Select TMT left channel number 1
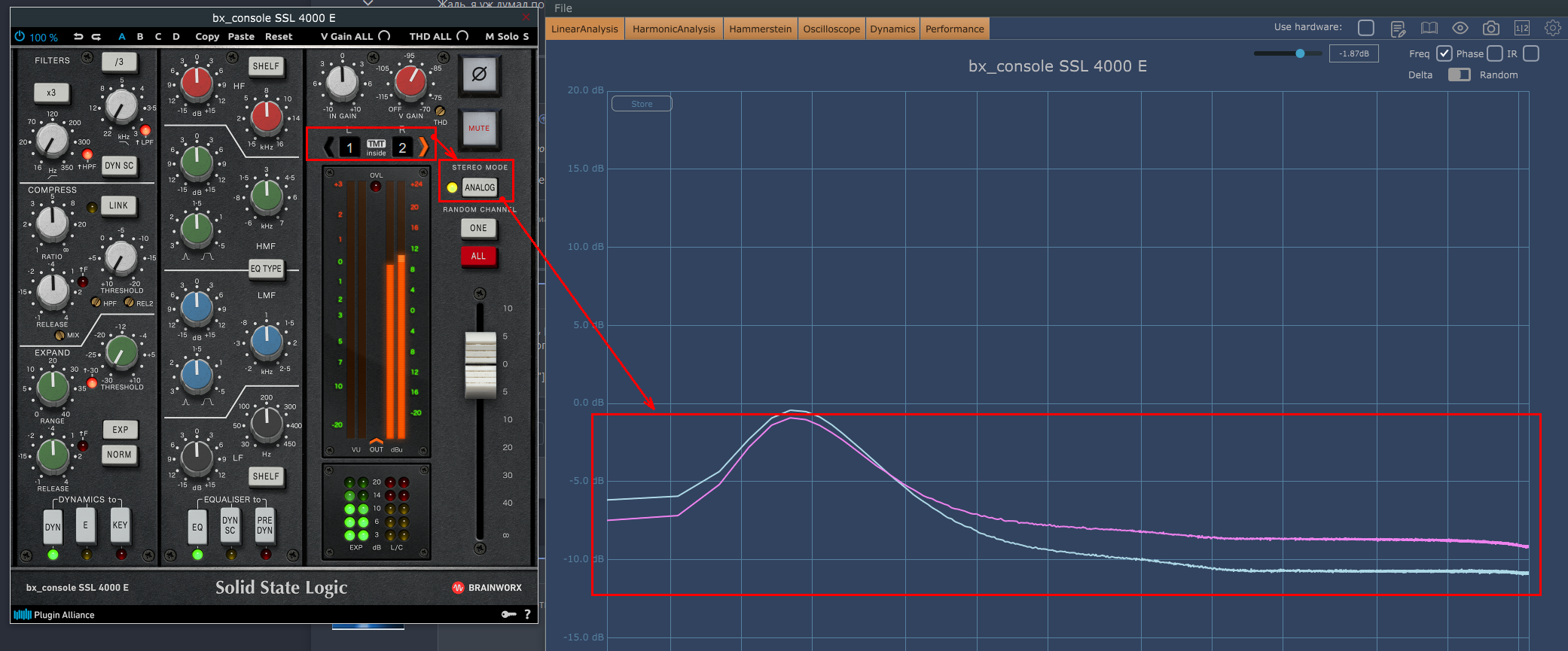The height and width of the screenshot is (651, 1568). coord(349,148)
